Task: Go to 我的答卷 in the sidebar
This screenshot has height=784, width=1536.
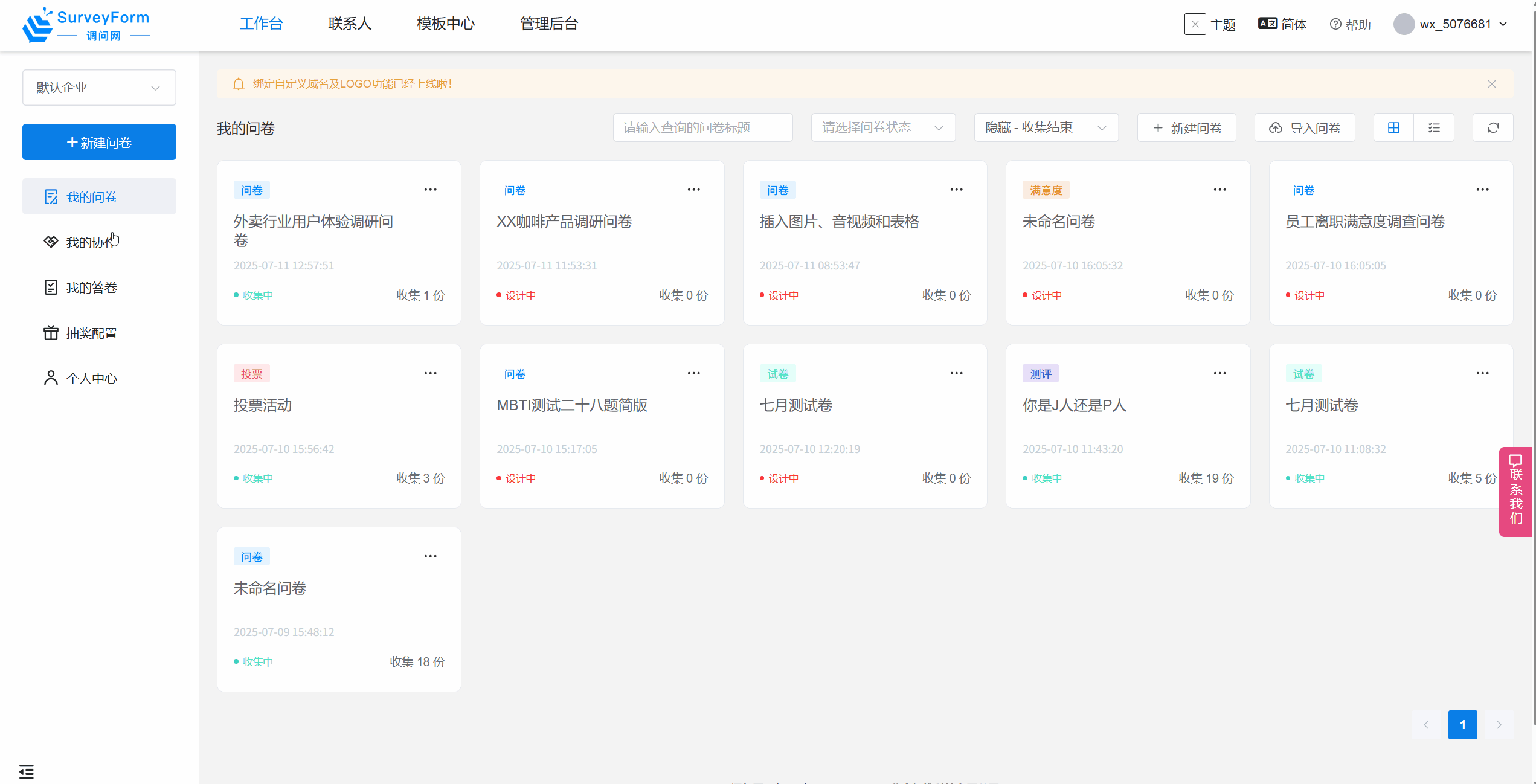Action: 91,288
